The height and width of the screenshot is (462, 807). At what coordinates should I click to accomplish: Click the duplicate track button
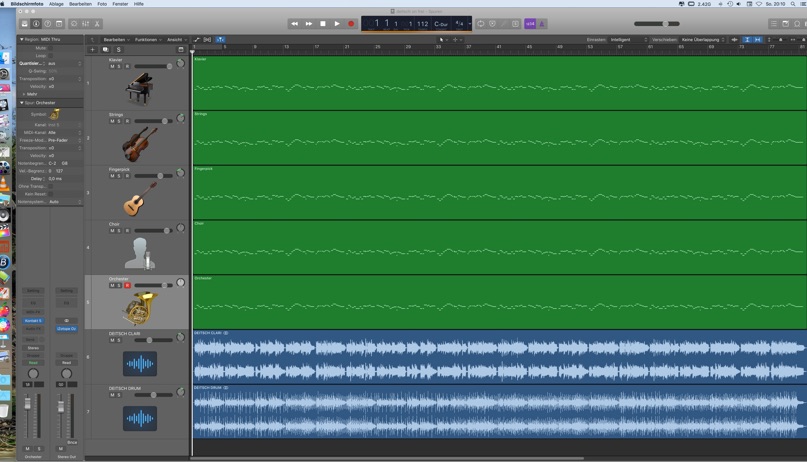coord(106,49)
